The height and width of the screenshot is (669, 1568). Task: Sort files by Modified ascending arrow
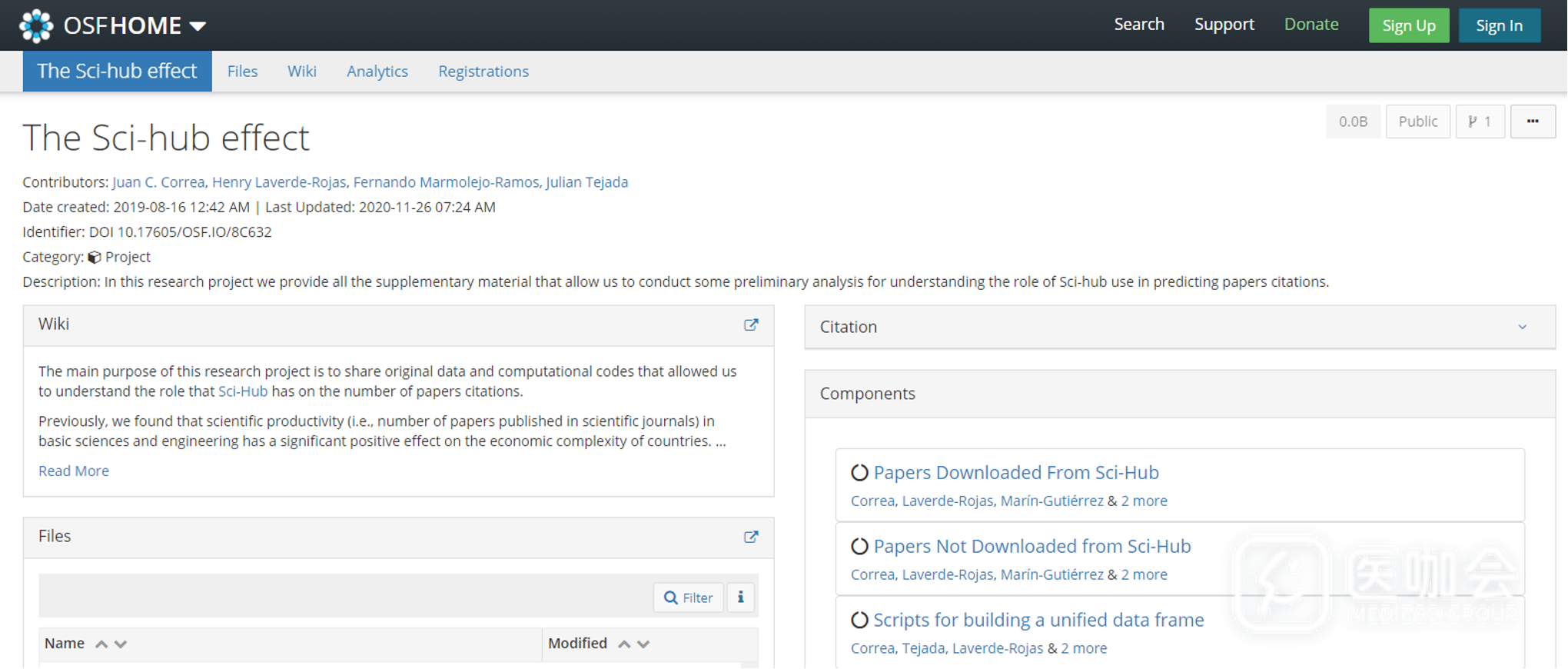(x=624, y=644)
